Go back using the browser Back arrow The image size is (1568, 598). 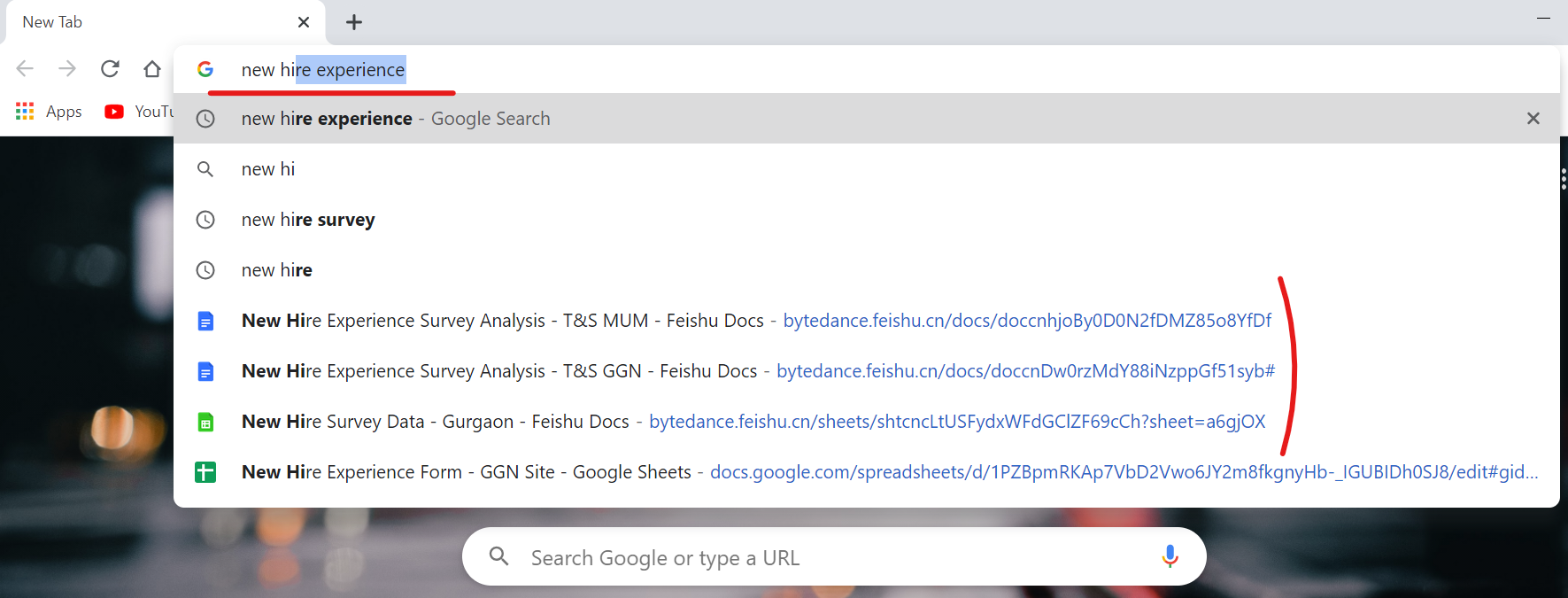(x=25, y=69)
